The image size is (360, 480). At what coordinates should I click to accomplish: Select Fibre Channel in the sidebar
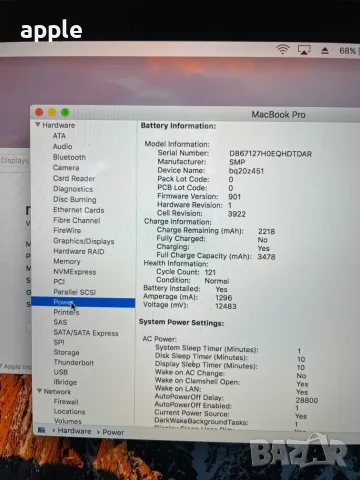pos(77,220)
